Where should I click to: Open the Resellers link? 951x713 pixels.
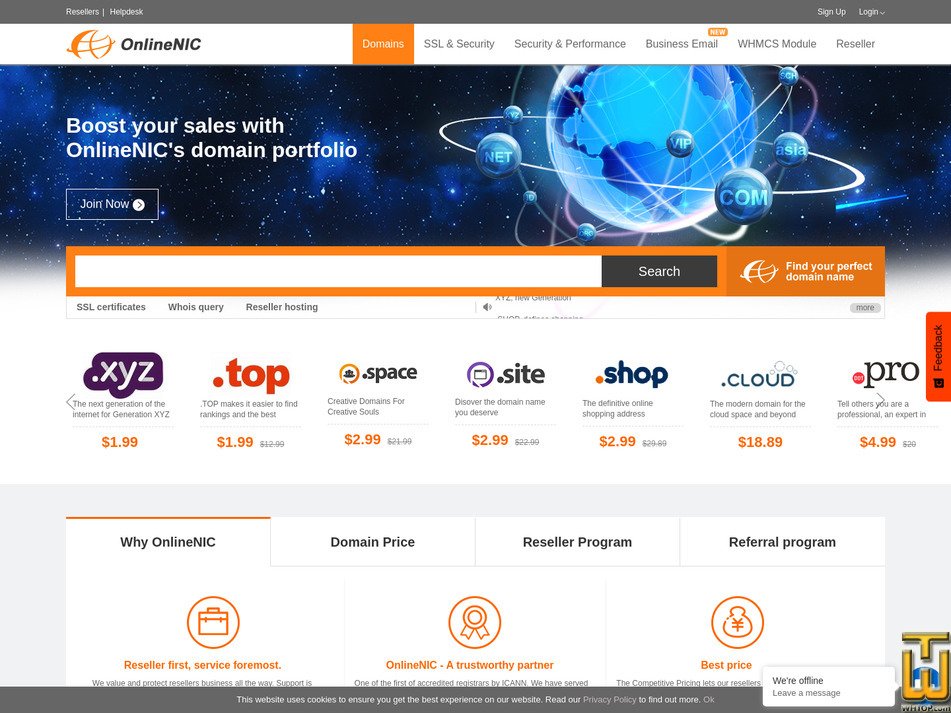pyautogui.click(x=82, y=12)
